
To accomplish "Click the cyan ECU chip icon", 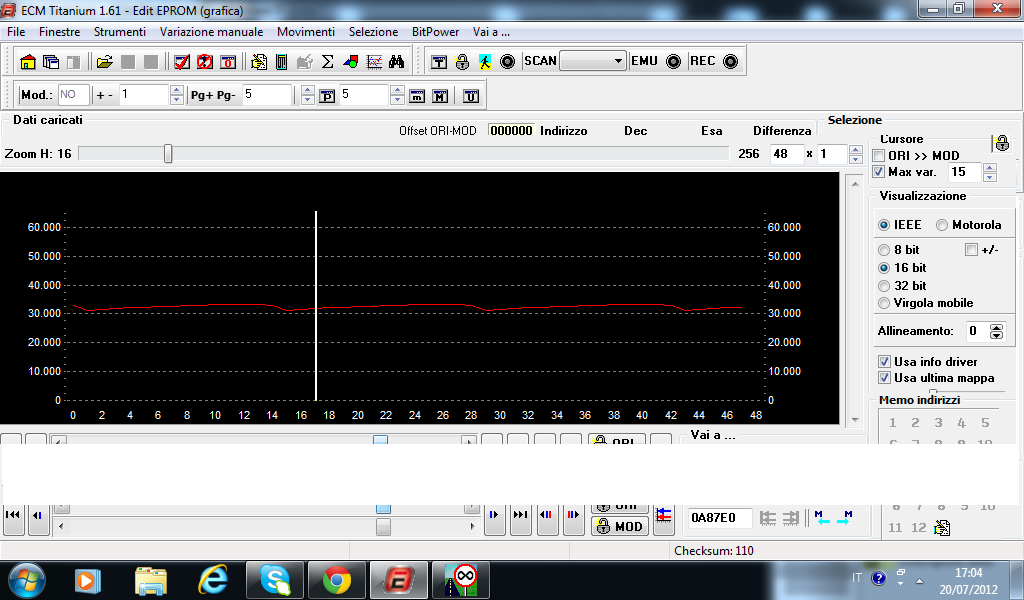I will (281, 62).
